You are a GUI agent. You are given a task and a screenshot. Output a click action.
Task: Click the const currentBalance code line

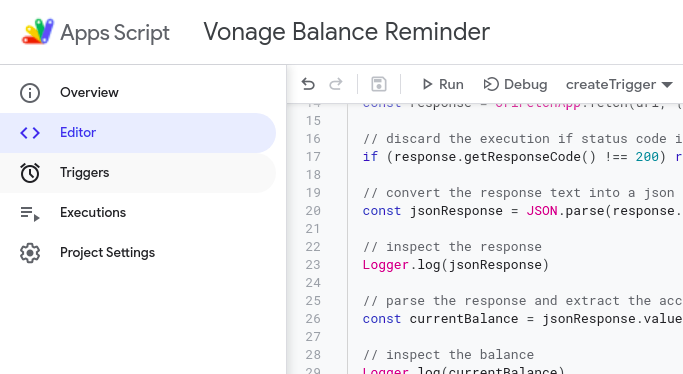pos(522,319)
